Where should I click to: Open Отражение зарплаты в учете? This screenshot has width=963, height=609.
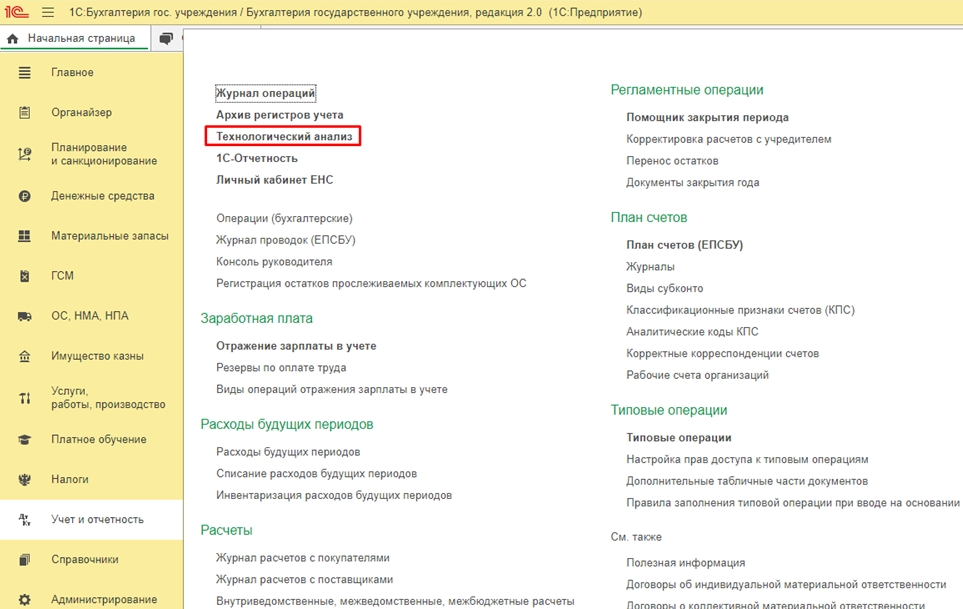point(296,346)
